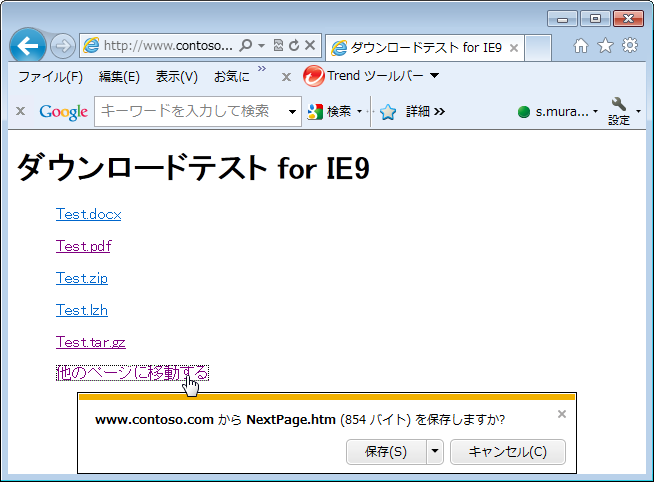Open the s.mura account dropdown
This screenshot has height=482, width=654.
(x=595, y=112)
